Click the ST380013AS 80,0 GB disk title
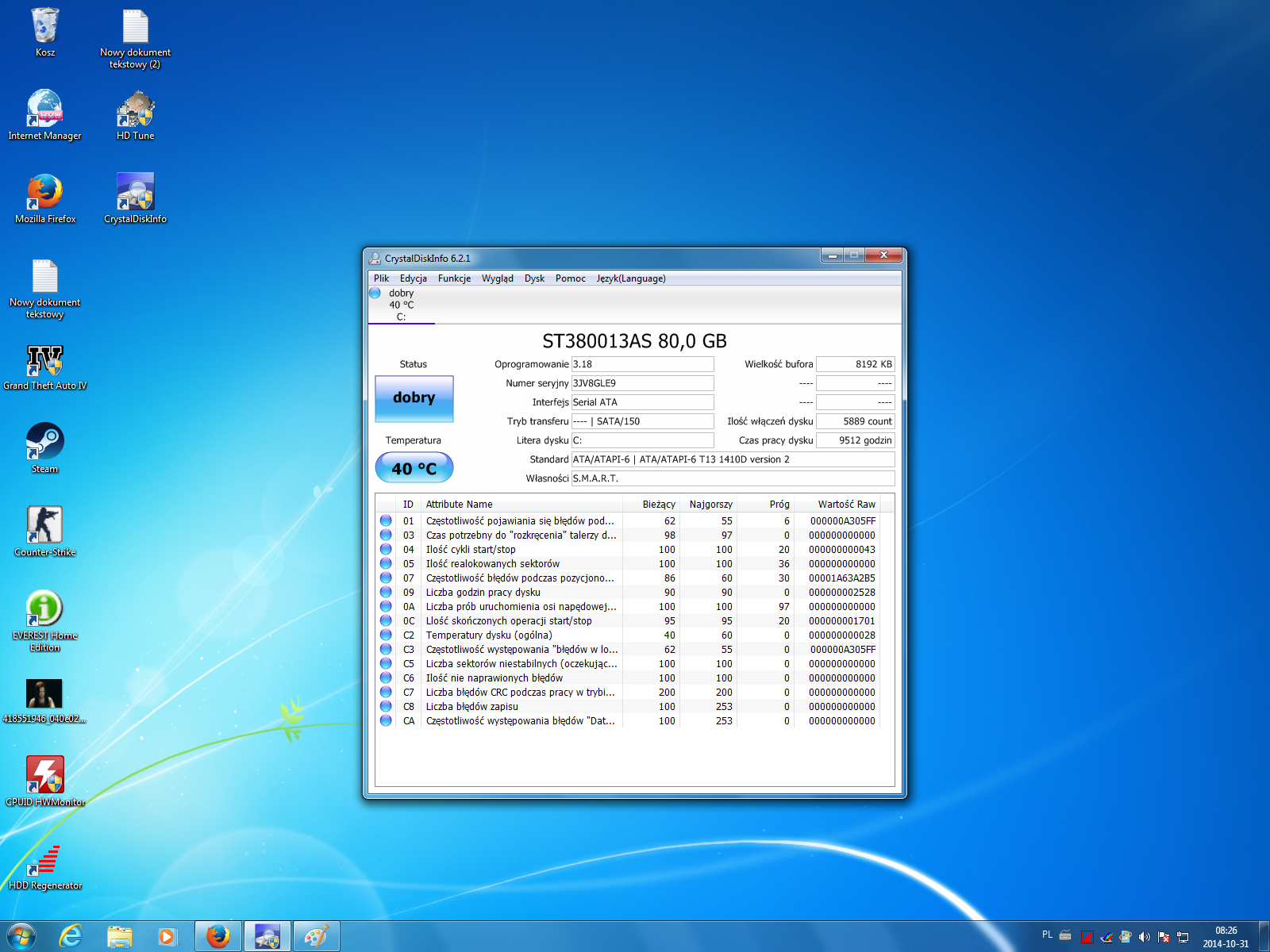The height and width of the screenshot is (952, 1270). coord(634,341)
